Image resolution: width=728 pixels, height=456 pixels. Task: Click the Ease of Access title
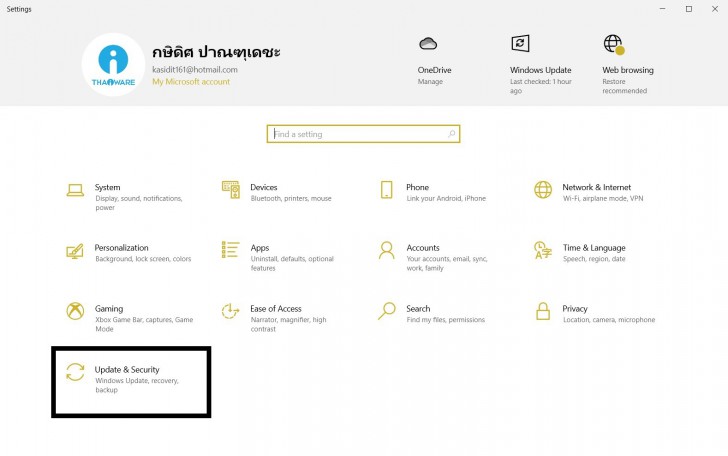click(x=276, y=309)
